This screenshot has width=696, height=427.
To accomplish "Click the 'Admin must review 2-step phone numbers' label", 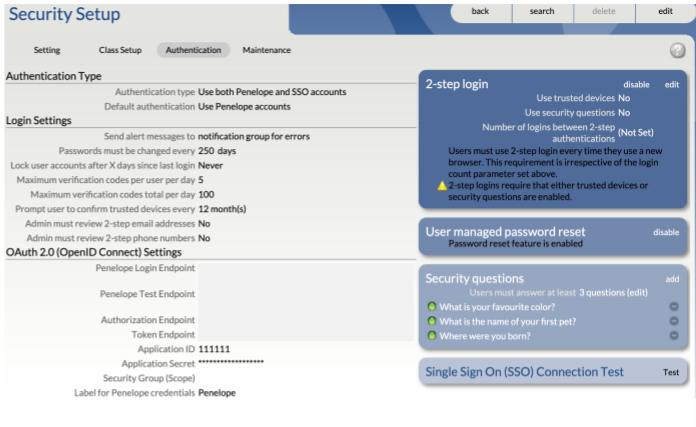I will tap(111, 238).
